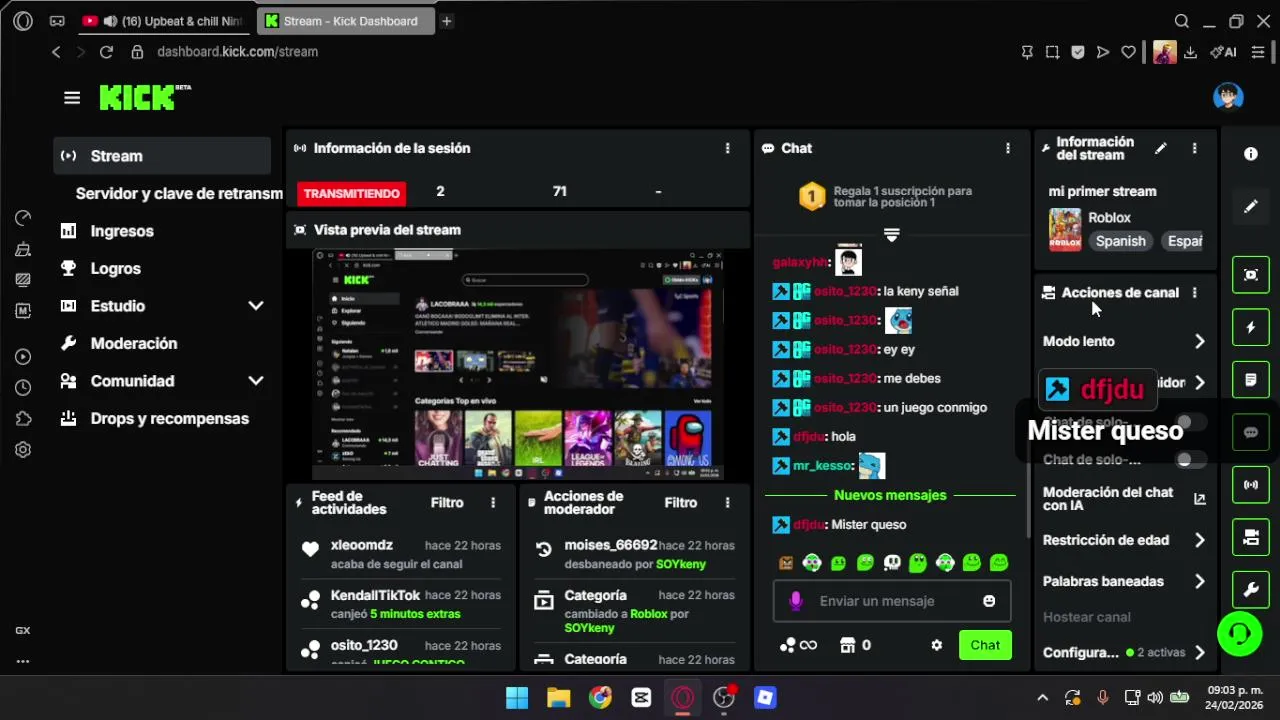Click the broadcast signal icon in right rail
1280x720 pixels.
coord(1251,485)
